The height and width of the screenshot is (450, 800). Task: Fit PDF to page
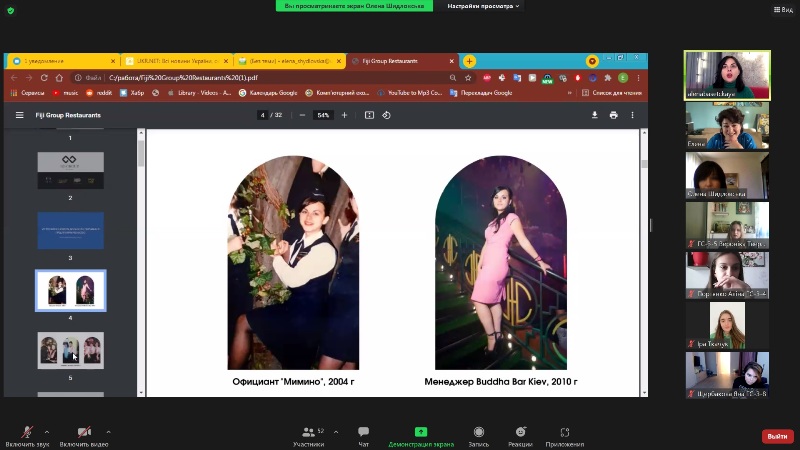click(369, 115)
